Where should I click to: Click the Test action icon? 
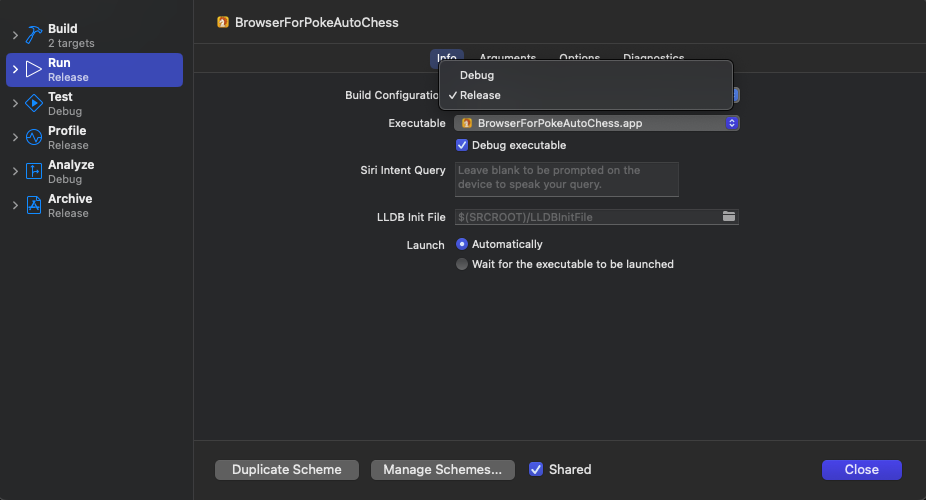point(33,104)
